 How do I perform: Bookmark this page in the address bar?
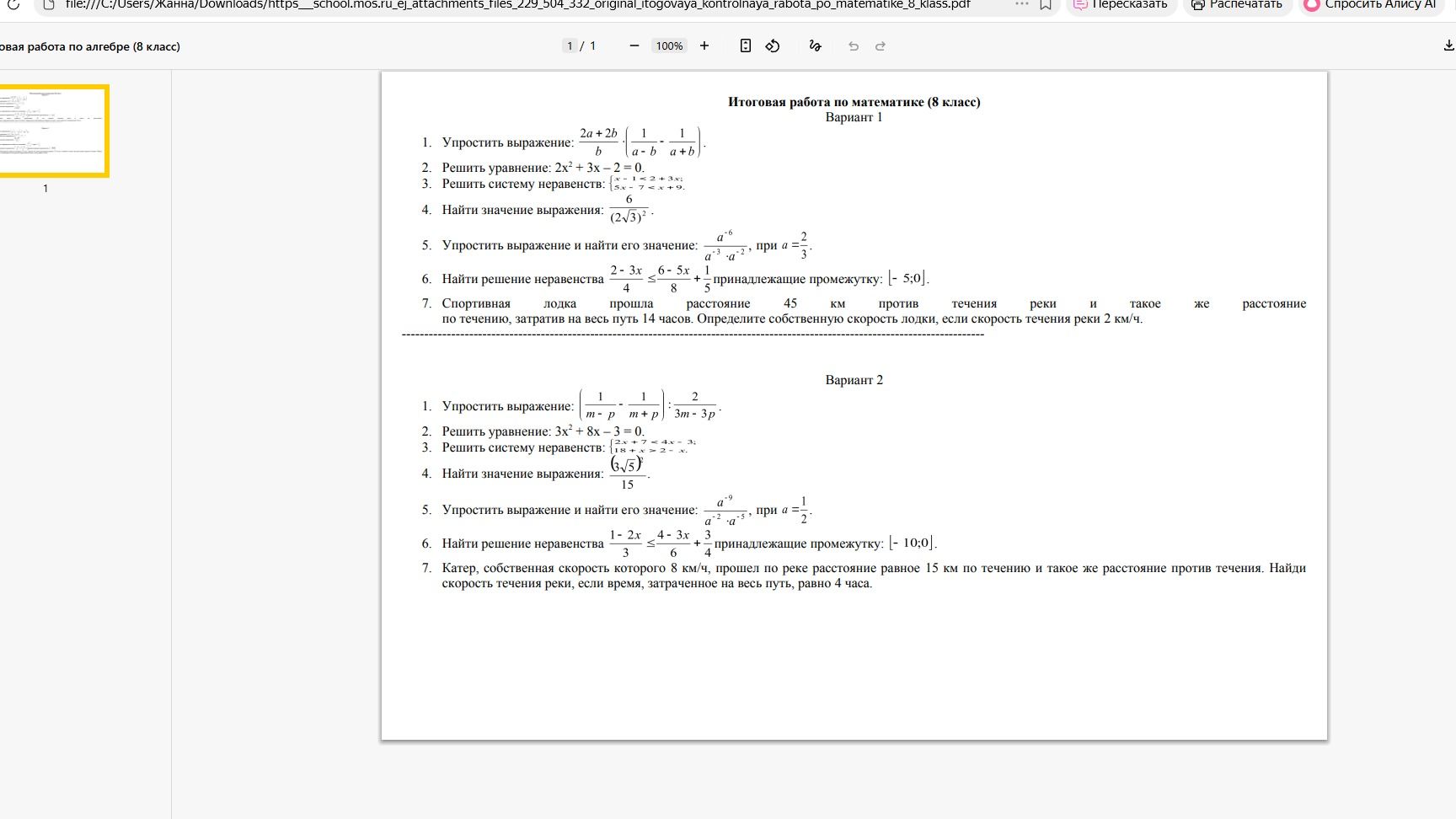coord(1046,5)
